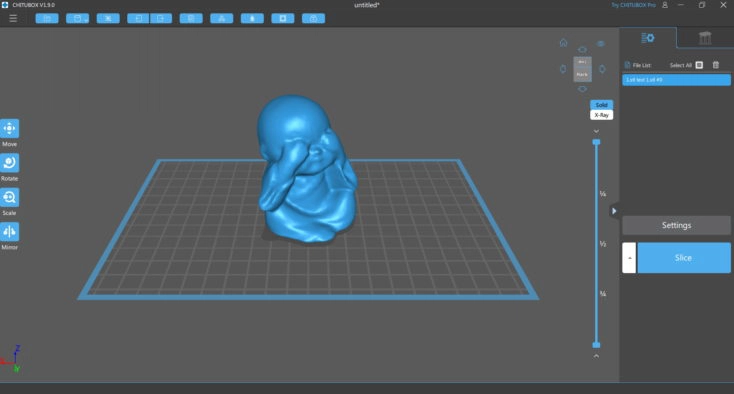The image size is (734, 394).
Task: Click the Undo toolbar icon
Action: tap(139, 18)
